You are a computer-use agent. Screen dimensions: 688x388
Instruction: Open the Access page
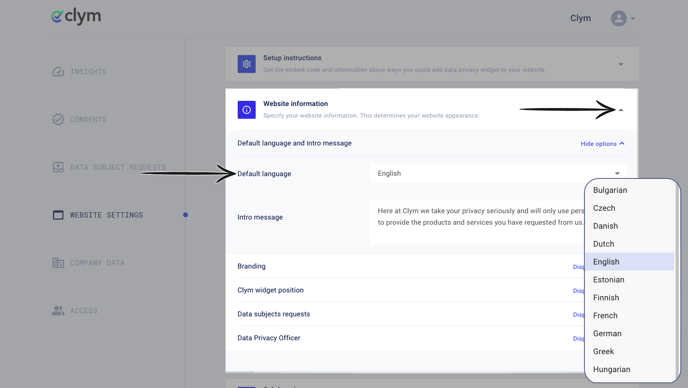click(84, 311)
